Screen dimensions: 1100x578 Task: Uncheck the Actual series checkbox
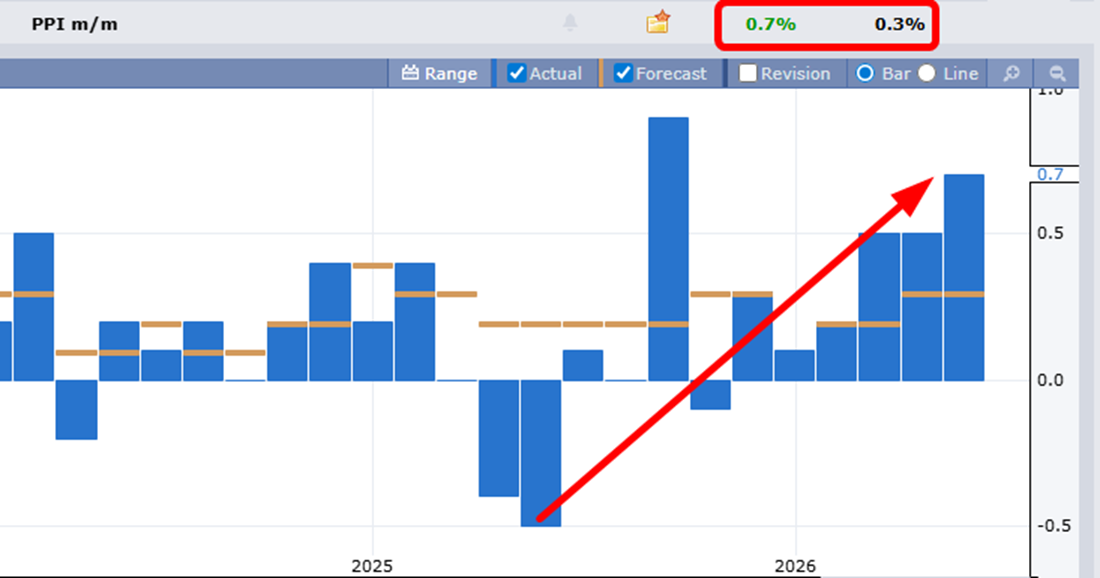pos(517,73)
